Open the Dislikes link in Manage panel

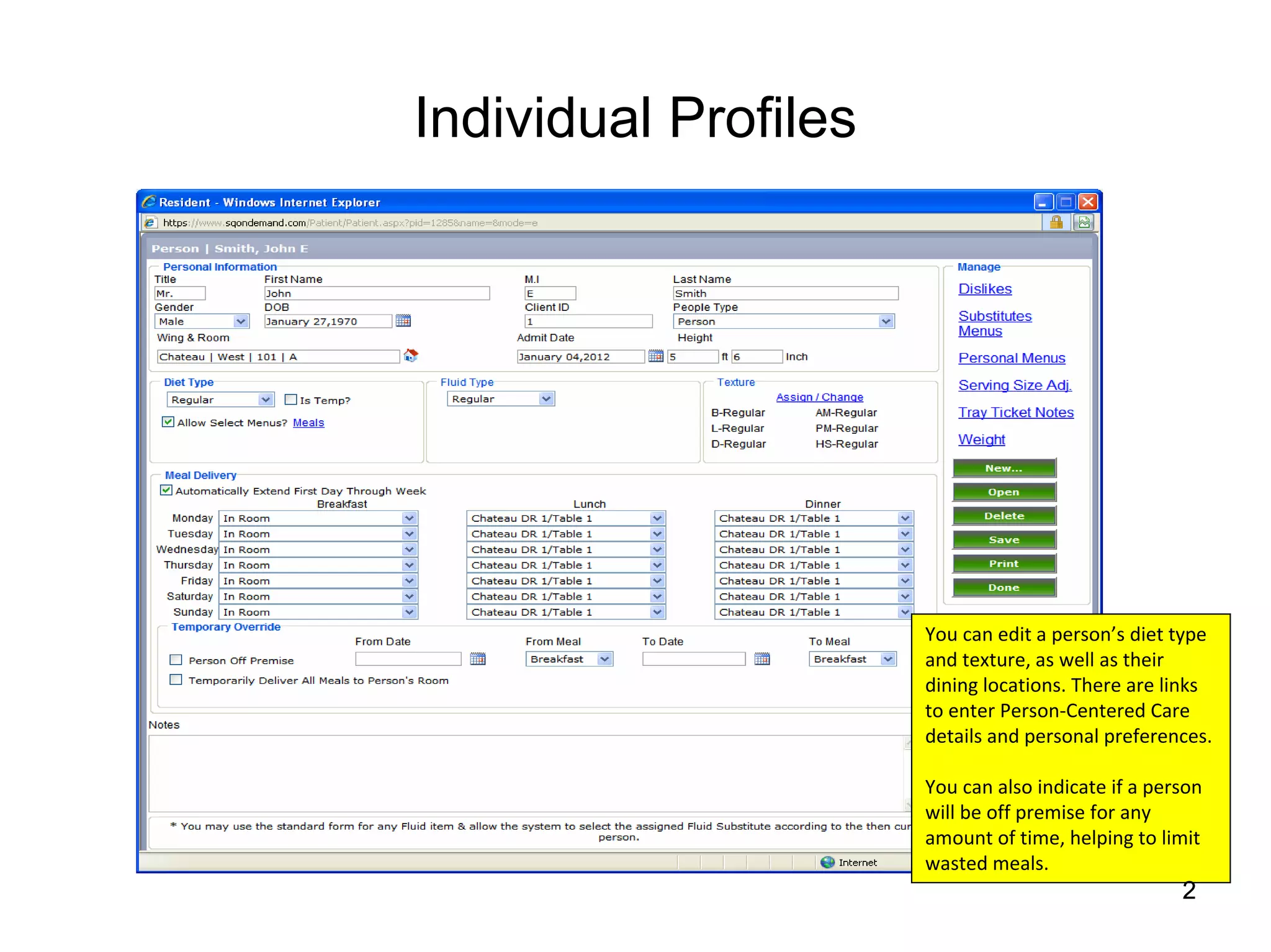pos(984,289)
